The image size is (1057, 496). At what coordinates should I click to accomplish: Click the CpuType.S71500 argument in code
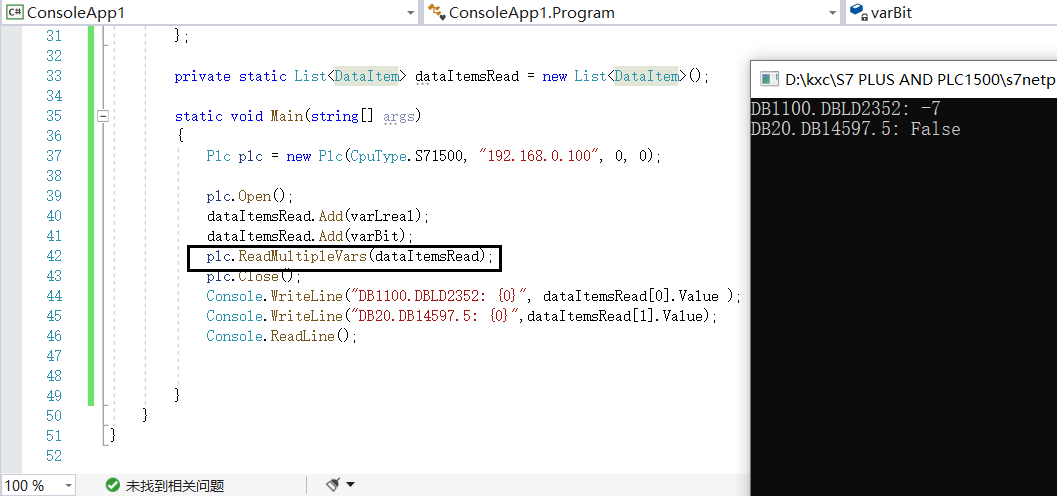tap(410, 156)
